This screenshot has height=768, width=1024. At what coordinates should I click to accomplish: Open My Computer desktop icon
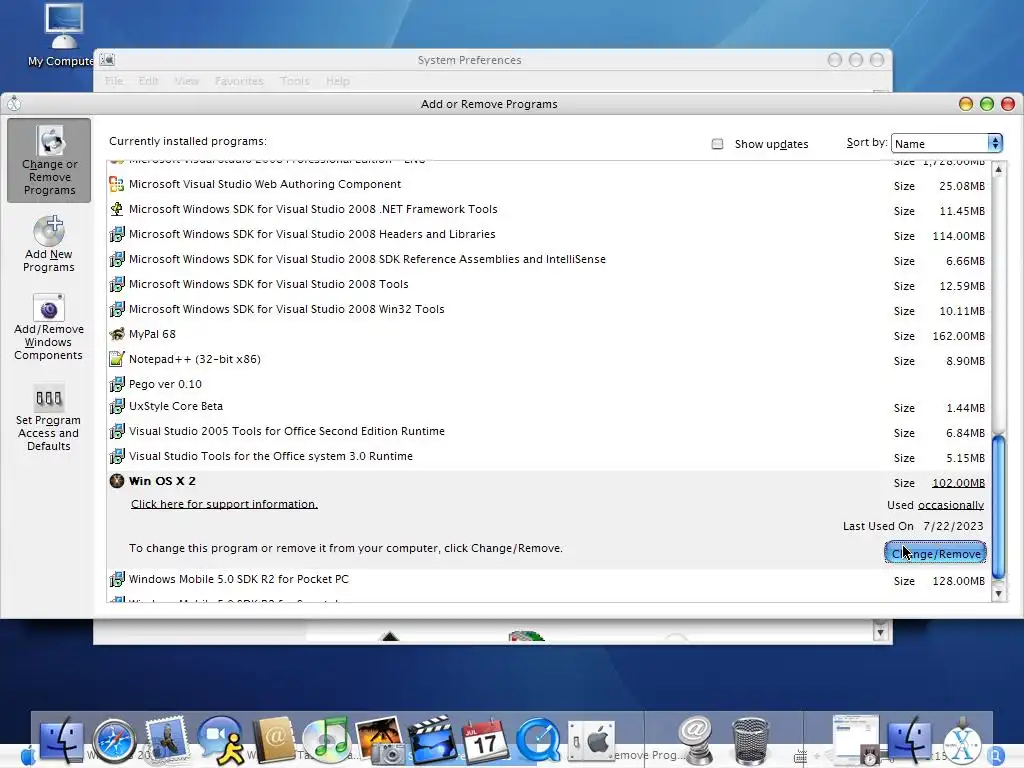[x=63, y=35]
